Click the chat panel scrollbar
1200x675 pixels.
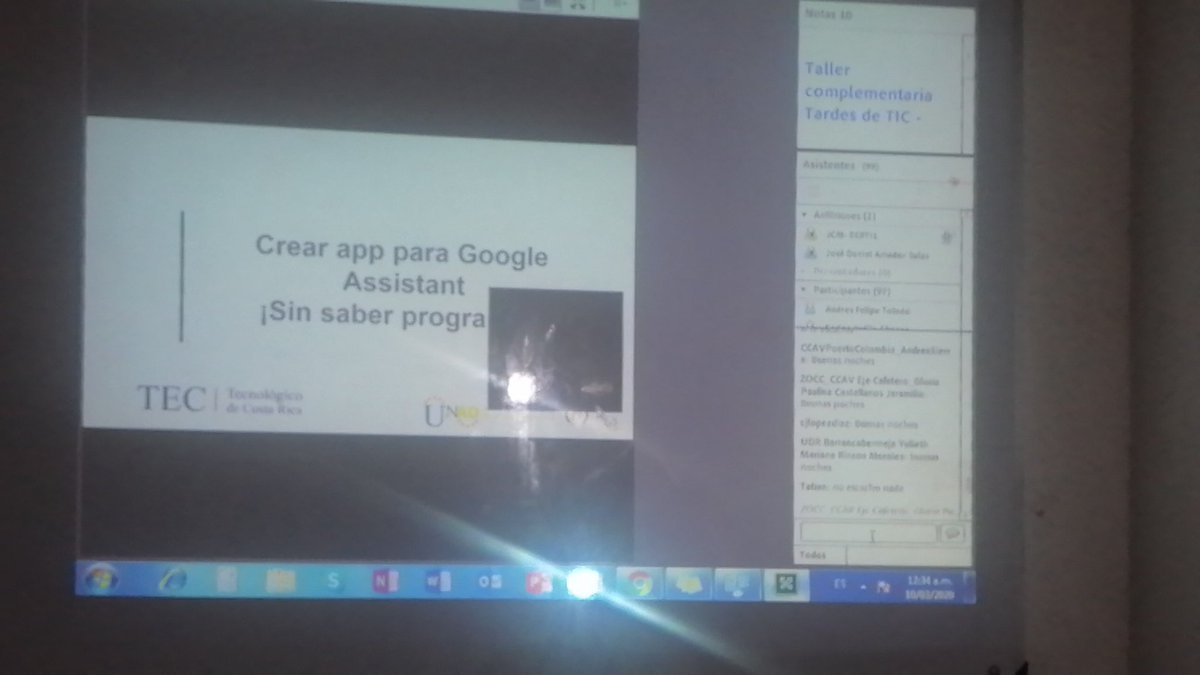pyautogui.click(x=969, y=425)
